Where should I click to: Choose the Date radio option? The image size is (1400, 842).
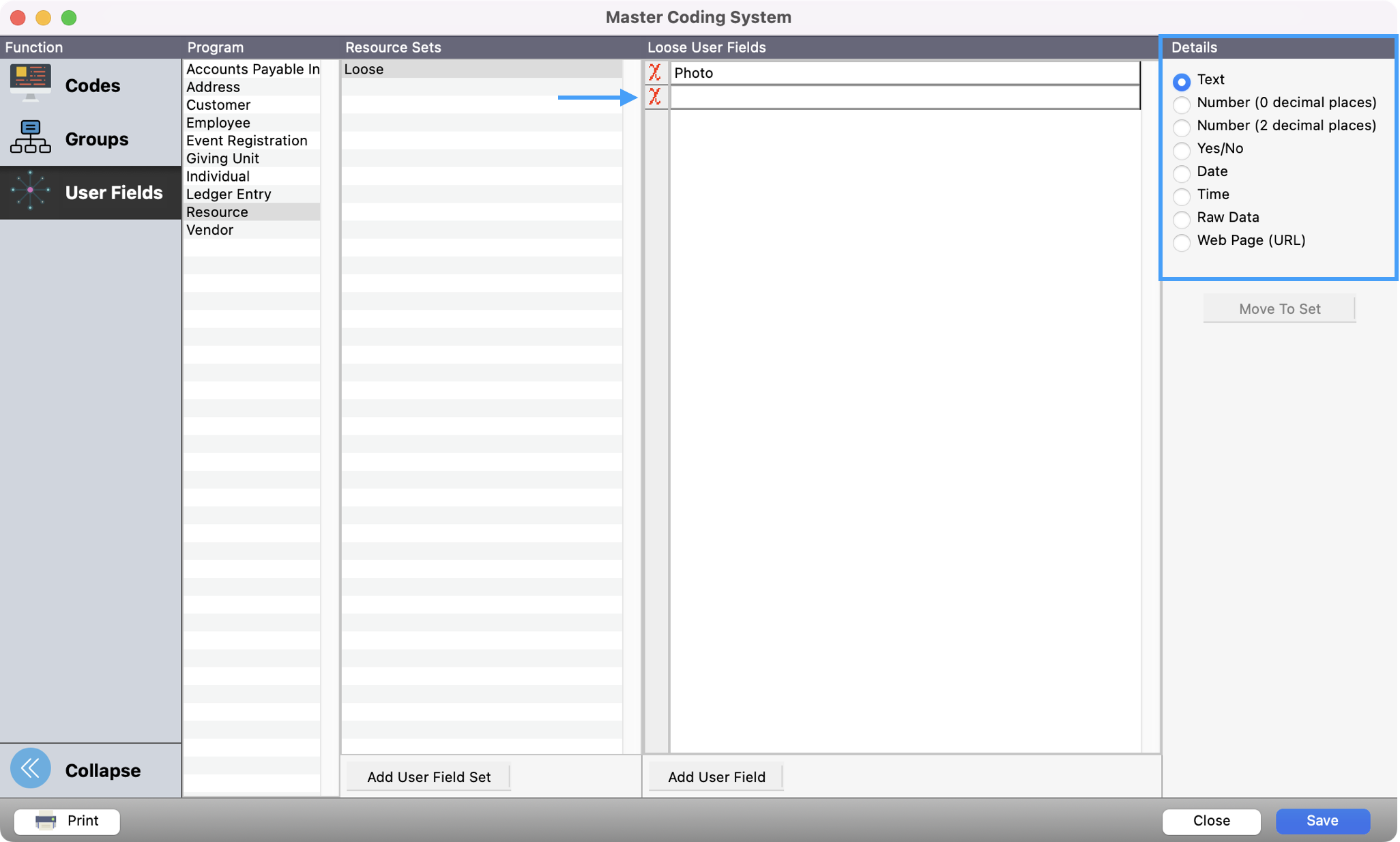[x=1182, y=173]
